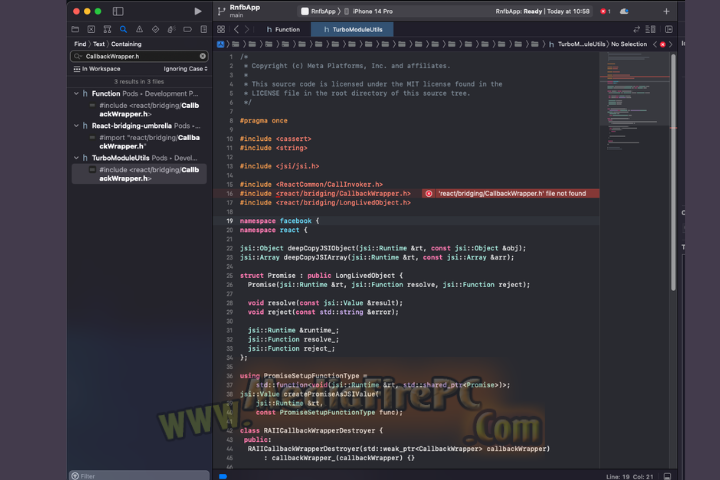Click the code minimap overview
This screenshot has height=480, width=720.
[x=635, y=101]
